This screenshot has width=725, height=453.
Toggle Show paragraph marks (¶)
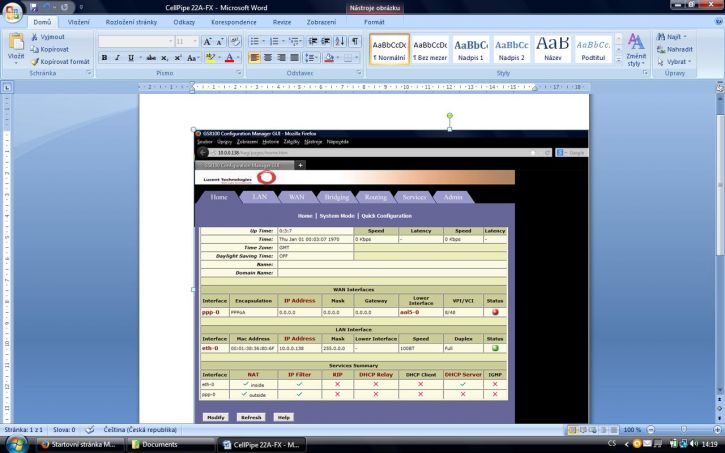tap(355, 42)
